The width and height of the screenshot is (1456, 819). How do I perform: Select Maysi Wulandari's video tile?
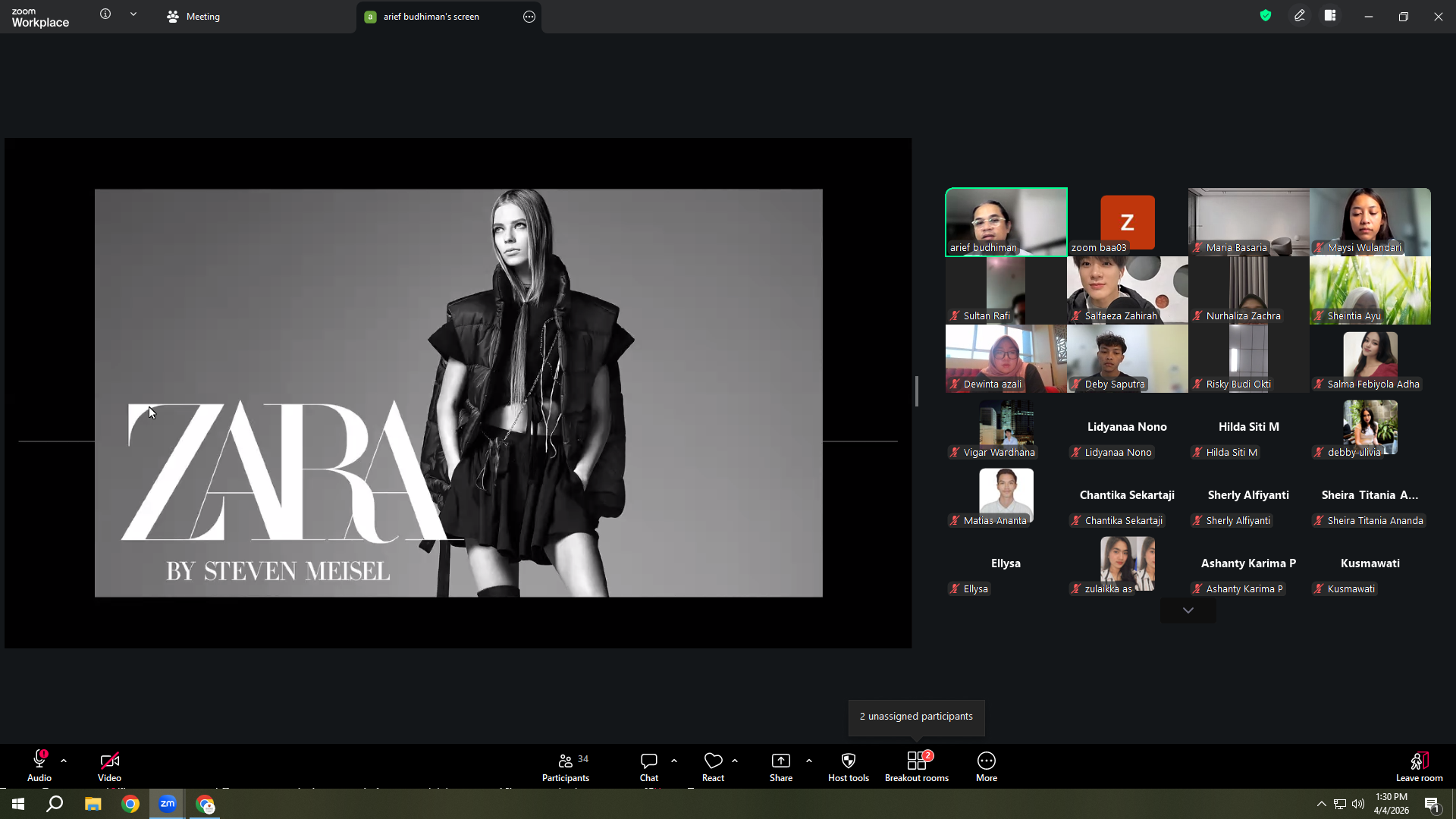pos(1370,222)
